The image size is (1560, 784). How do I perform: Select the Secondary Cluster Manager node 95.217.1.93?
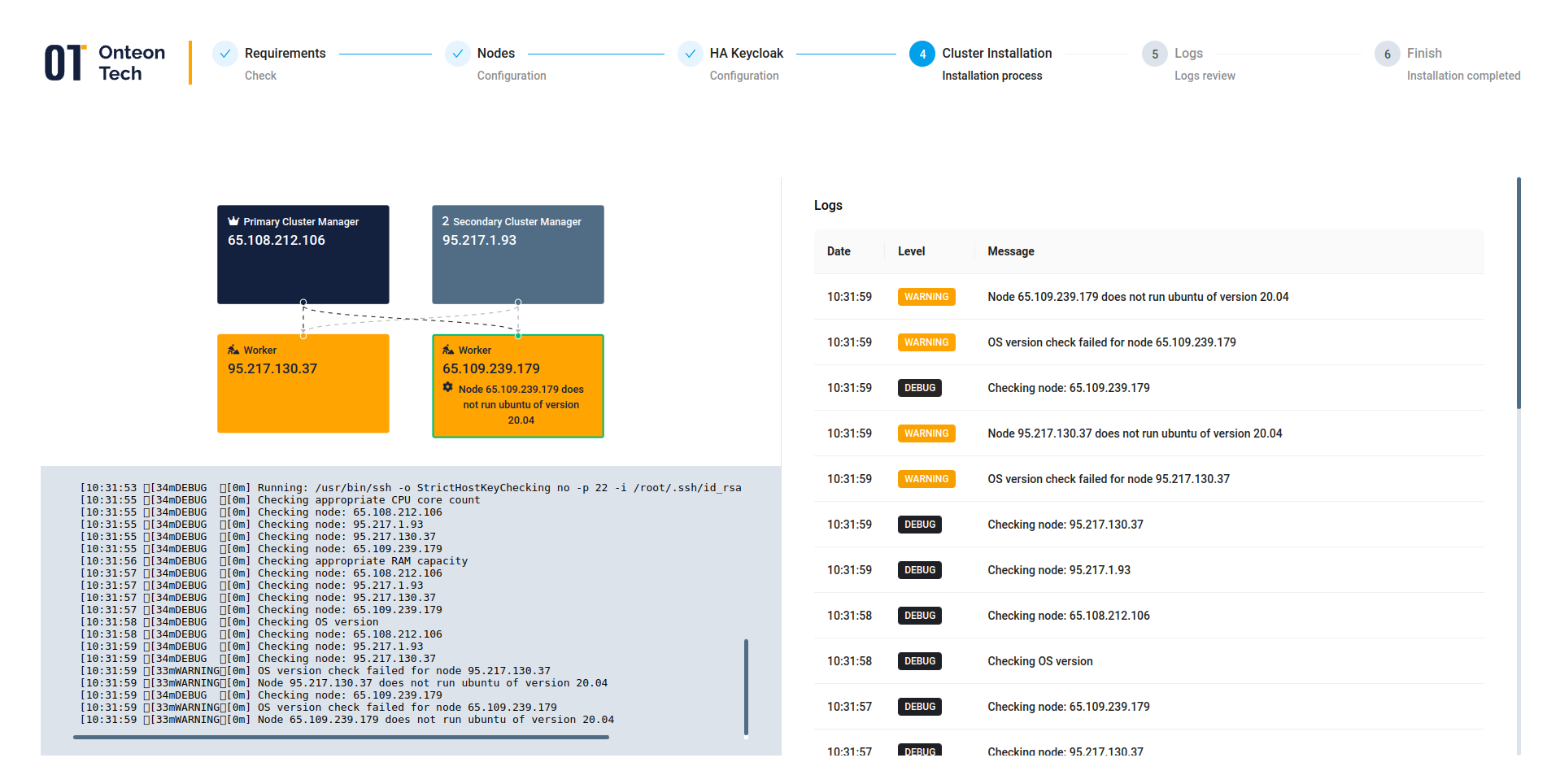[x=517, y=255]
